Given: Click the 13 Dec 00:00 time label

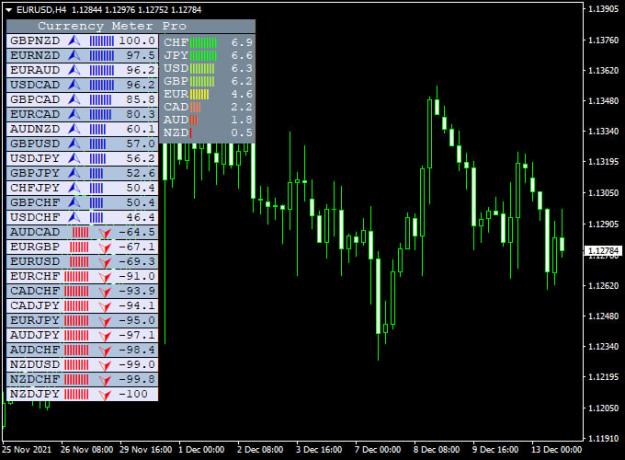Looking at the screenshot, I should pos(557,450).
